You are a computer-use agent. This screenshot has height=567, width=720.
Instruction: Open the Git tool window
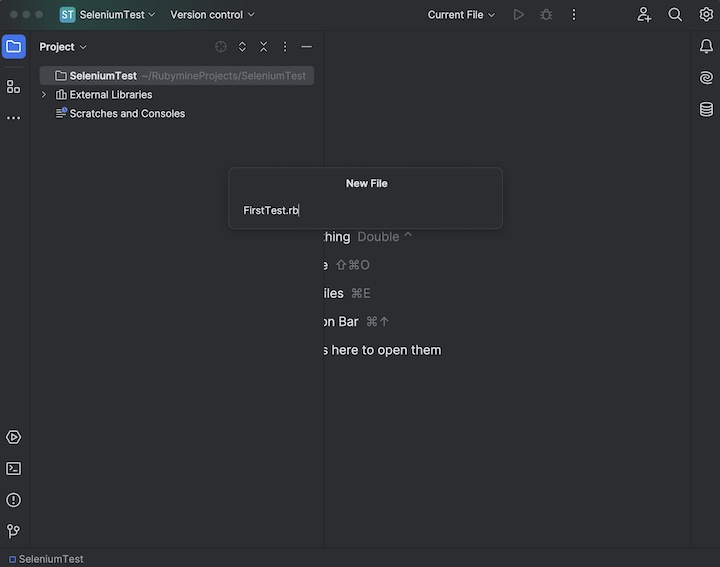click(x=14, y=531)
